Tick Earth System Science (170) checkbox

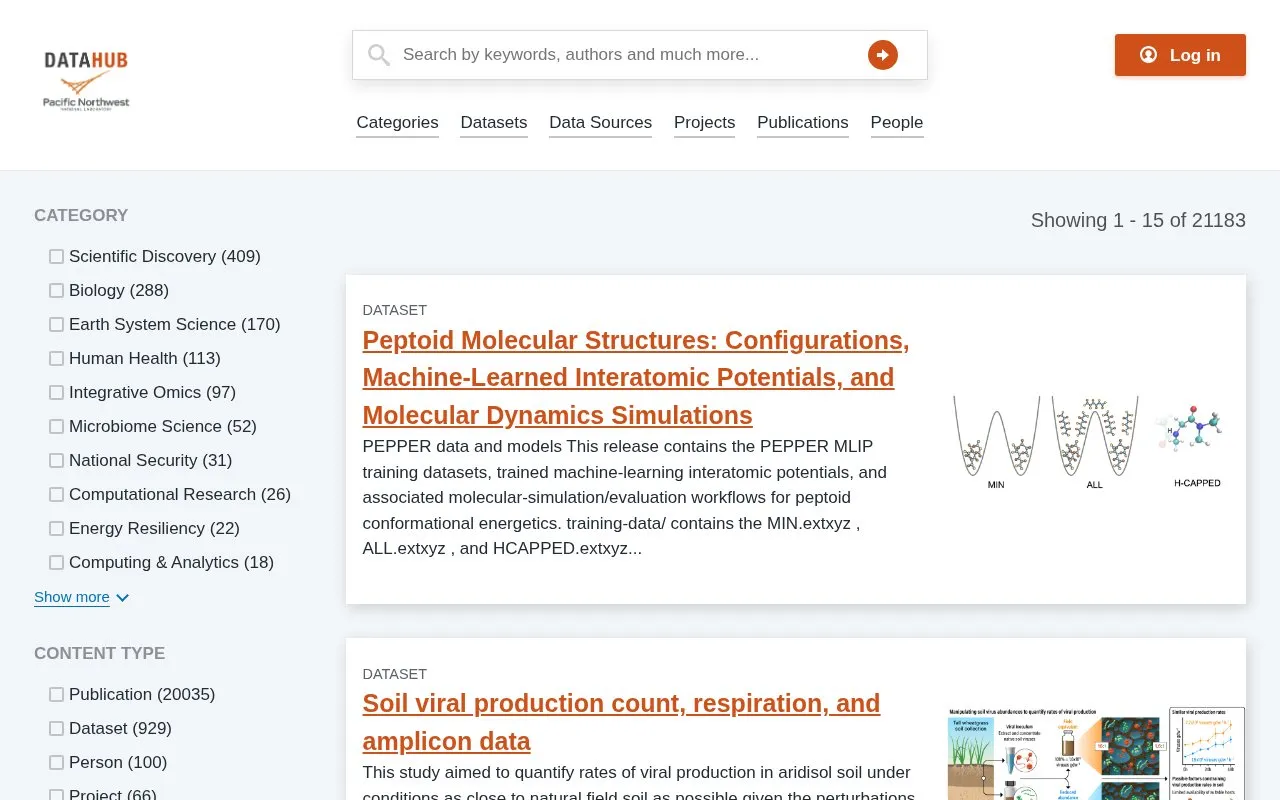pos(56,325)
